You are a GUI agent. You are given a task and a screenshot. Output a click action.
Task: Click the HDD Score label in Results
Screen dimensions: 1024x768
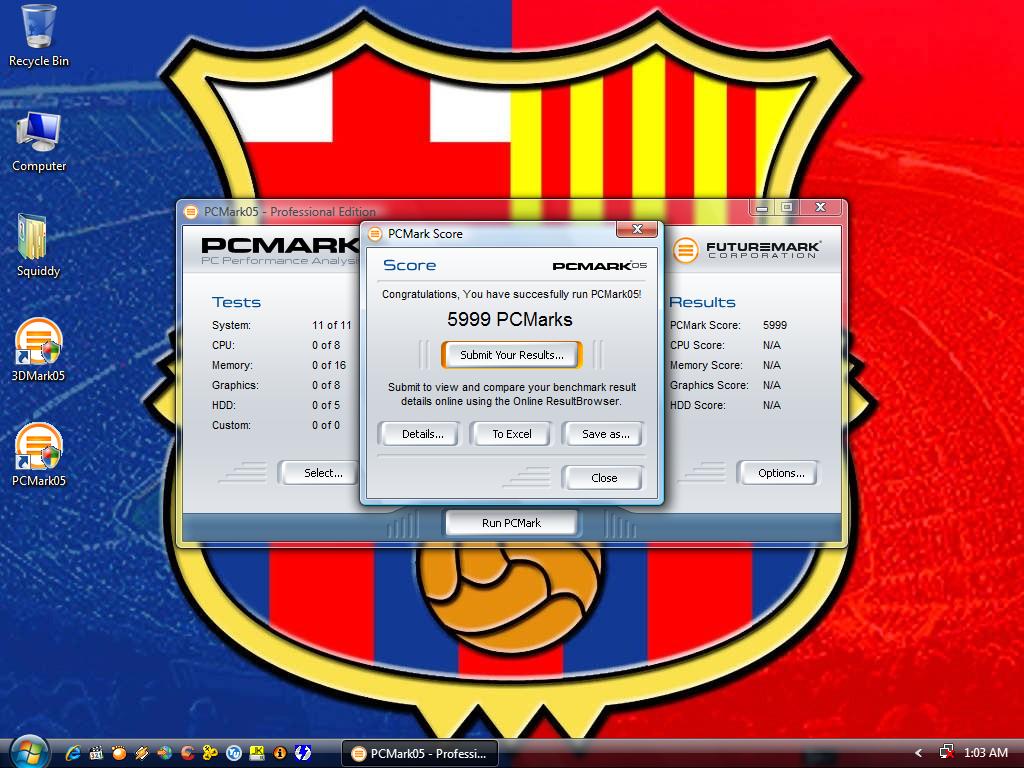pyautogui.click(x=697, y=405)
